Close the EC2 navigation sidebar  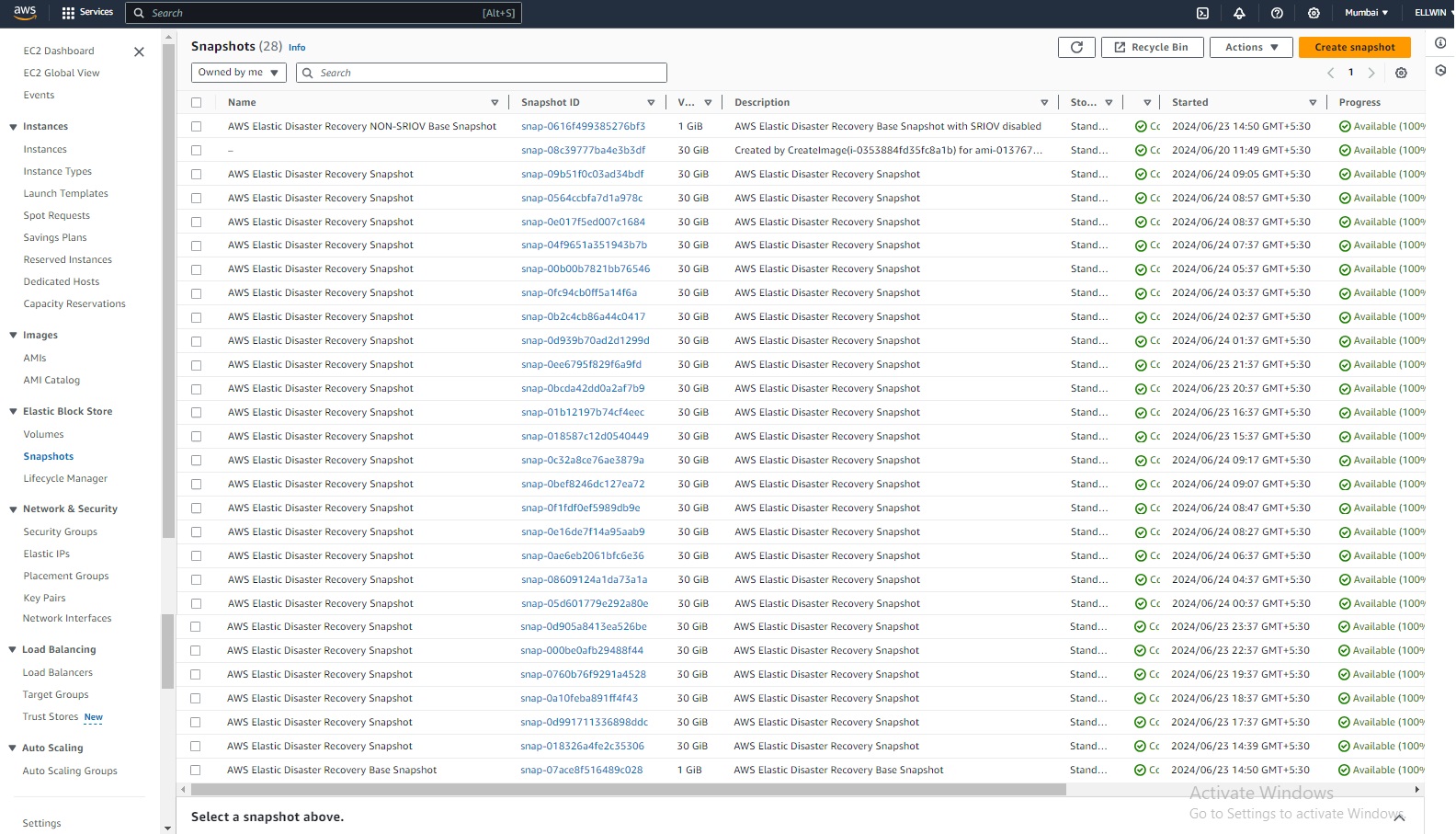click(x=139, y=51)
